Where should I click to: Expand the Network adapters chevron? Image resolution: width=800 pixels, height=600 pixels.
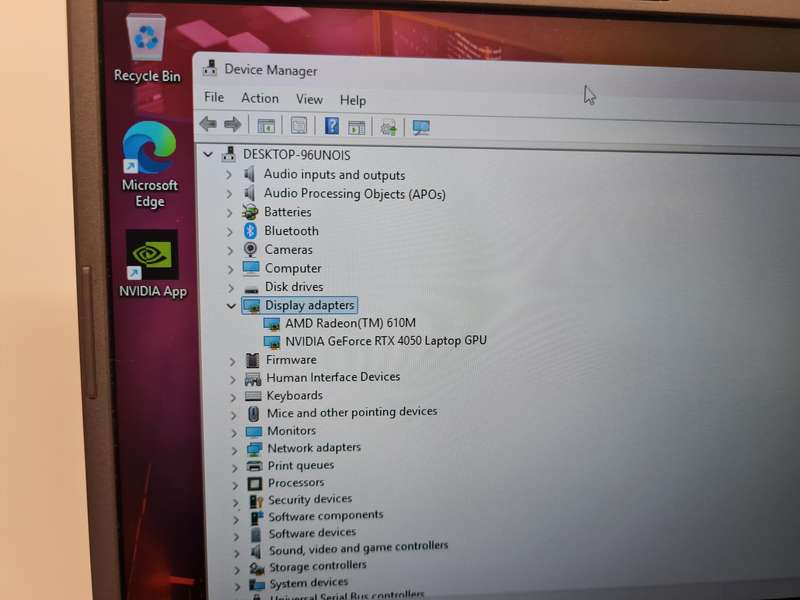click(x=234, y=451)
